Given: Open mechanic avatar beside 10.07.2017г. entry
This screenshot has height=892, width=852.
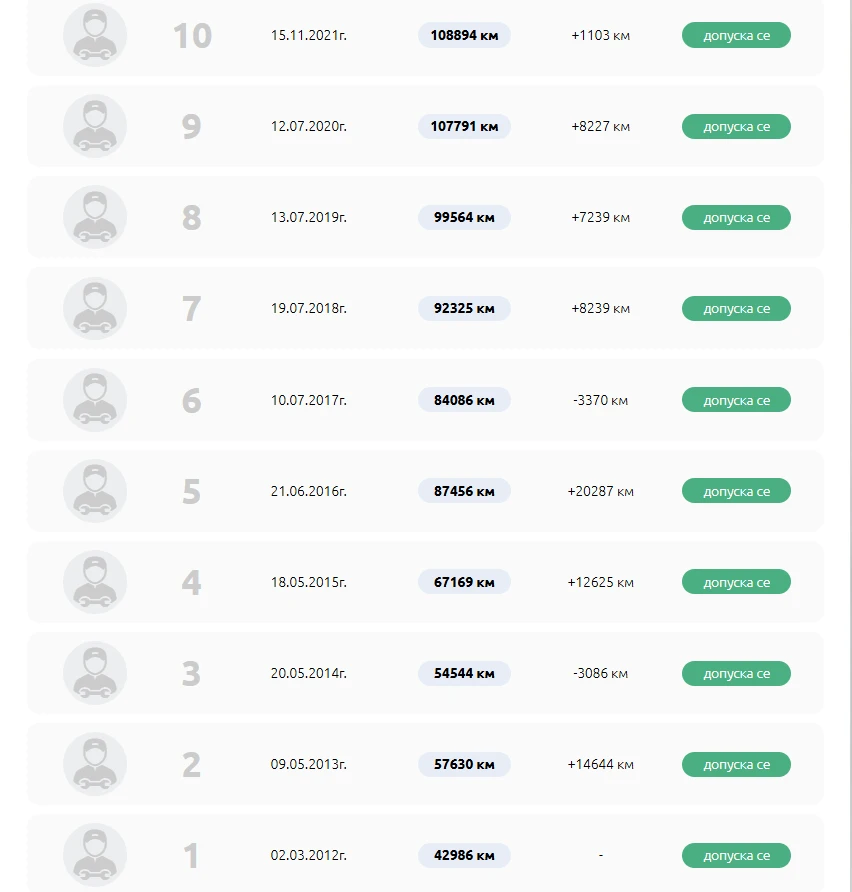Looking at the screenshot, I should coord(95,400).
